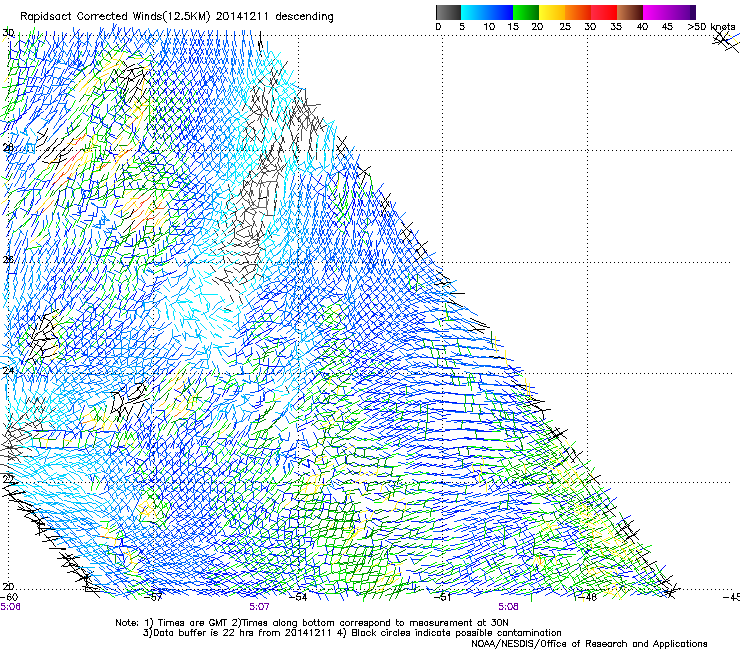The height and width of the screenshot is (650, 740).
Task: Click the gray 0–5 knots legend segment
Action: click(x=448, y=12)
